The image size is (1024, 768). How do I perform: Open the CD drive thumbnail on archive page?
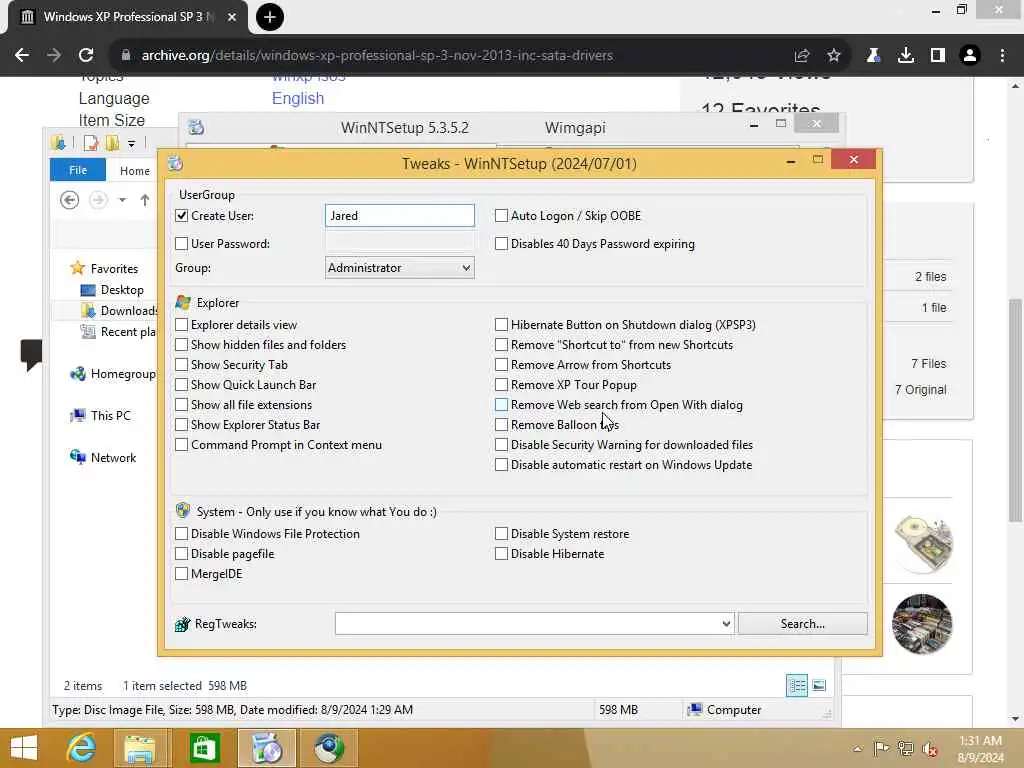pyautogui.click(x=923, y=543)
